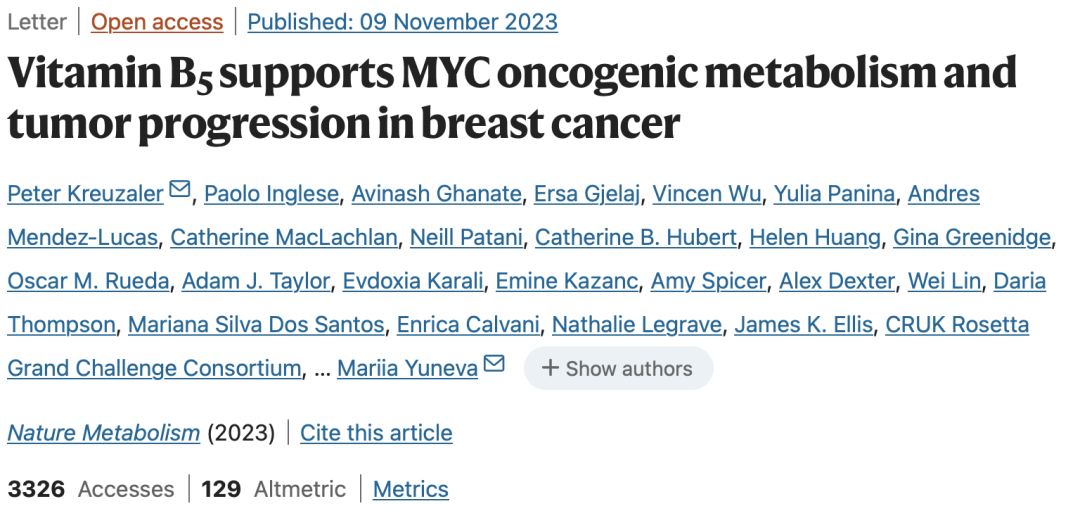This screenshot has width=1080, height=518.
Task: Click envelope icon beside Mariia Yuneva
Action: pos(494,364)
